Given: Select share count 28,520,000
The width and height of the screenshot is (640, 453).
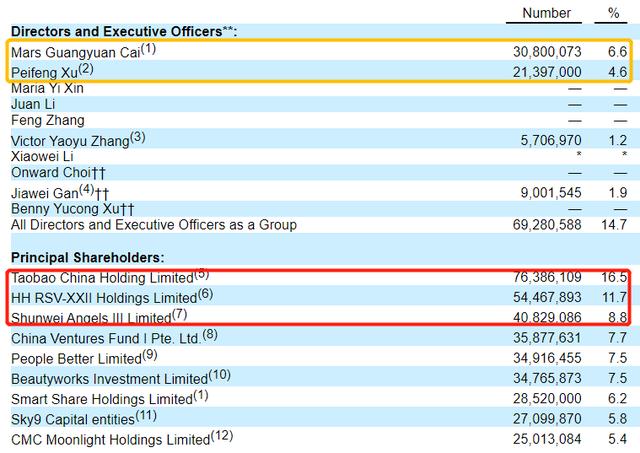Looking at the screenshot, I should (x=547, y=399).
